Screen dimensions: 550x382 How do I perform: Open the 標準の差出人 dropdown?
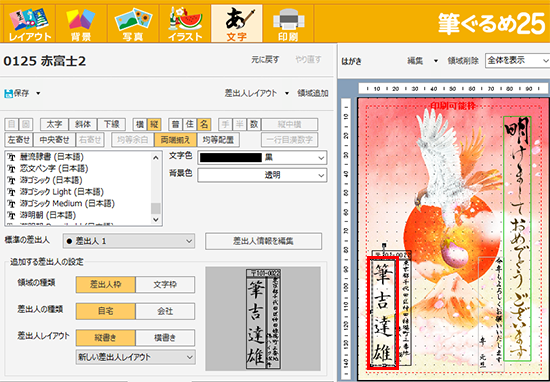pyautogui.click(x=128, y=241)
